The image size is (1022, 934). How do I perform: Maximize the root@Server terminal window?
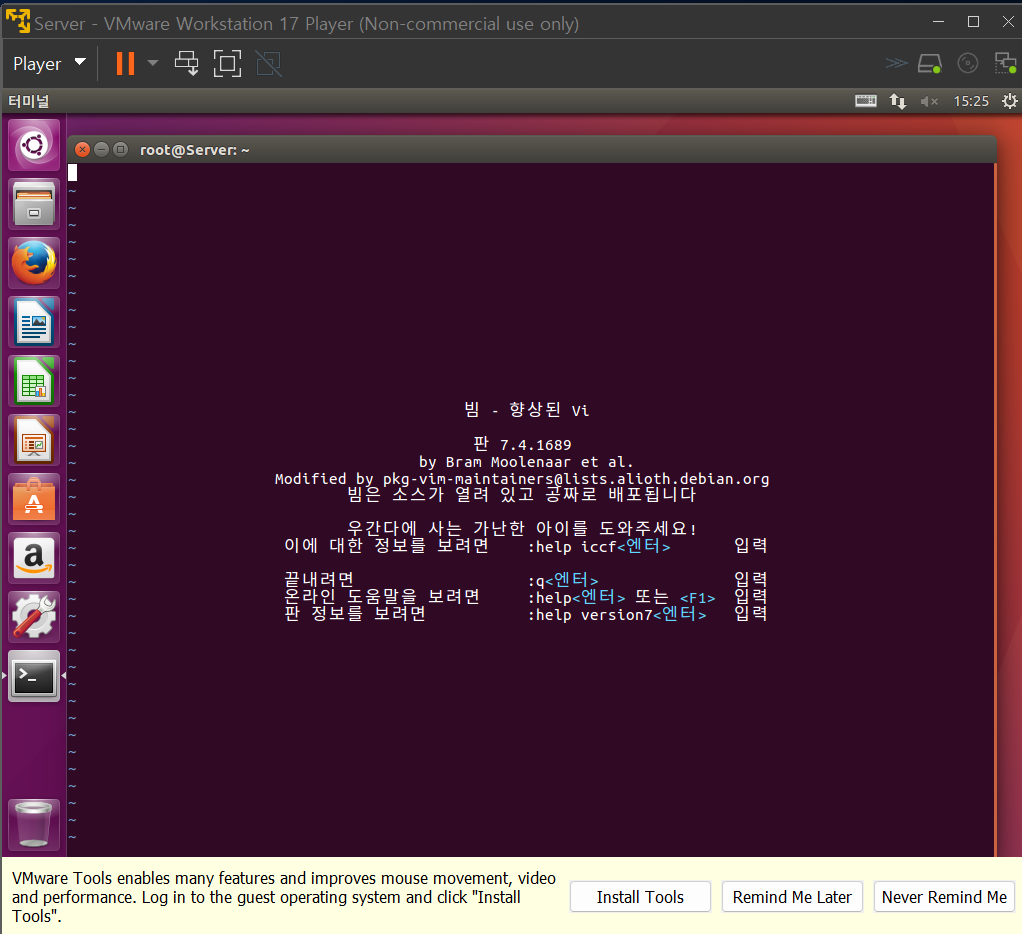(121, 149)
